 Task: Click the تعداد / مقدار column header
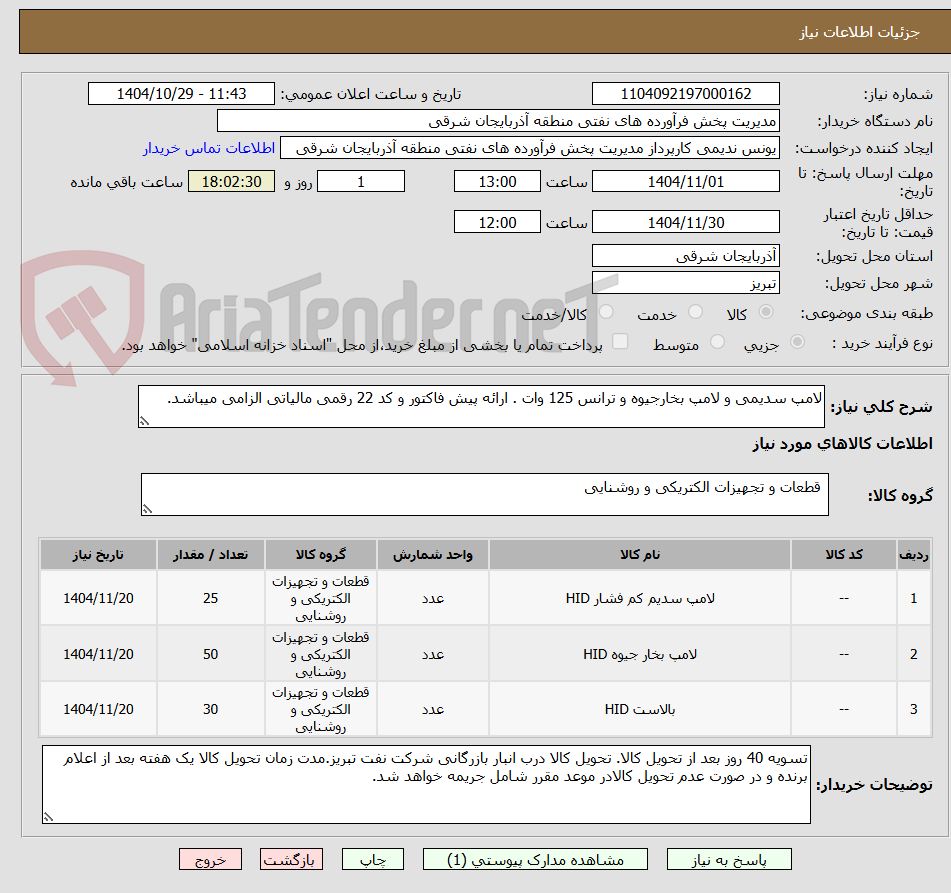pos(210,554)
